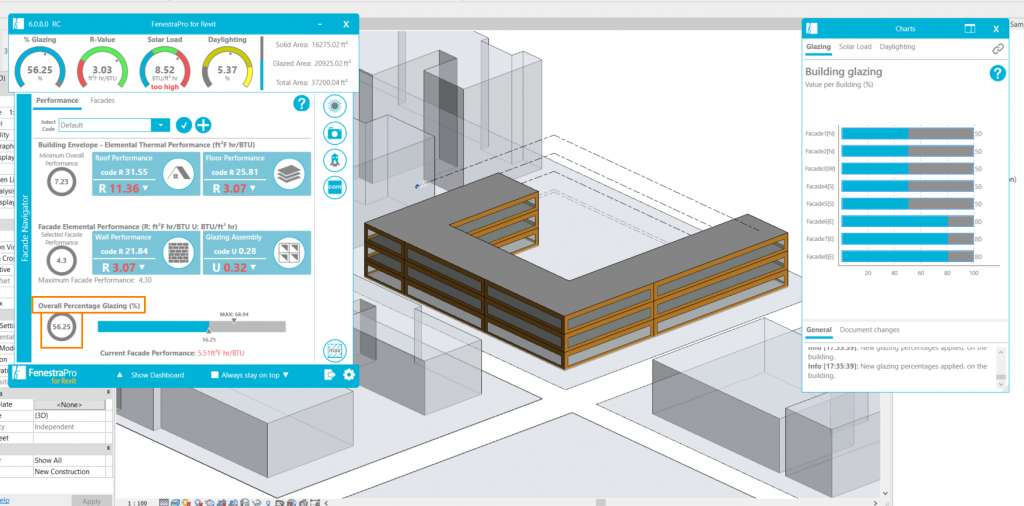Switch to the Facades tab

[103, 101]
